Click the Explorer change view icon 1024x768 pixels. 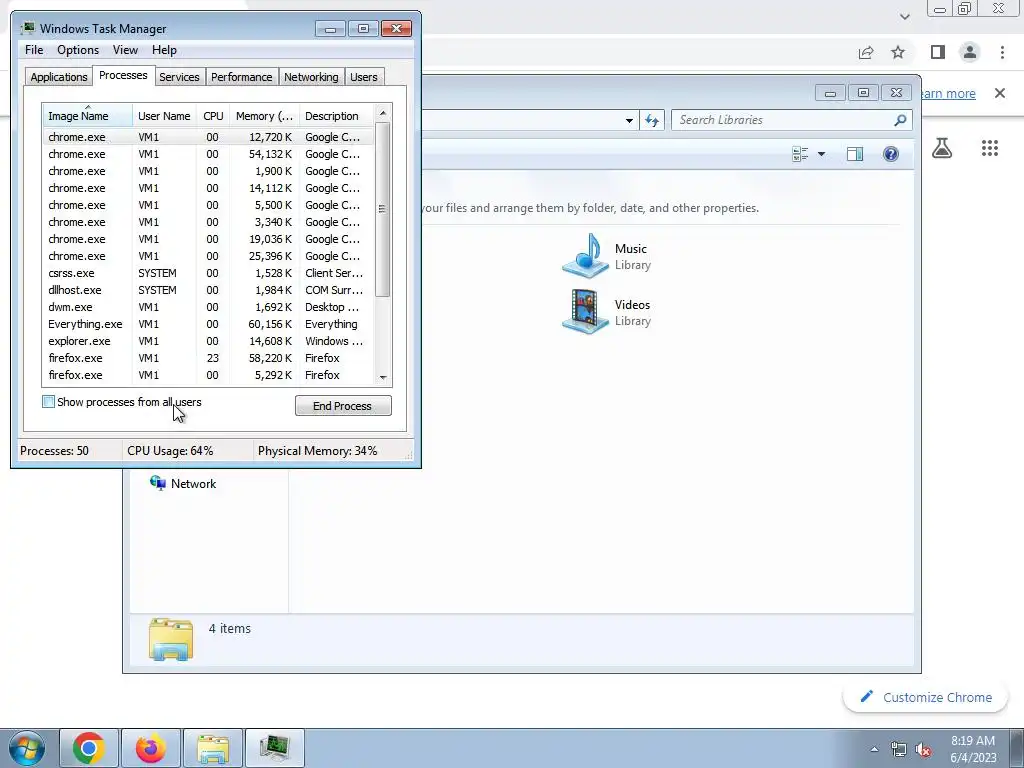pyautogui.click(x=800, y=154)
